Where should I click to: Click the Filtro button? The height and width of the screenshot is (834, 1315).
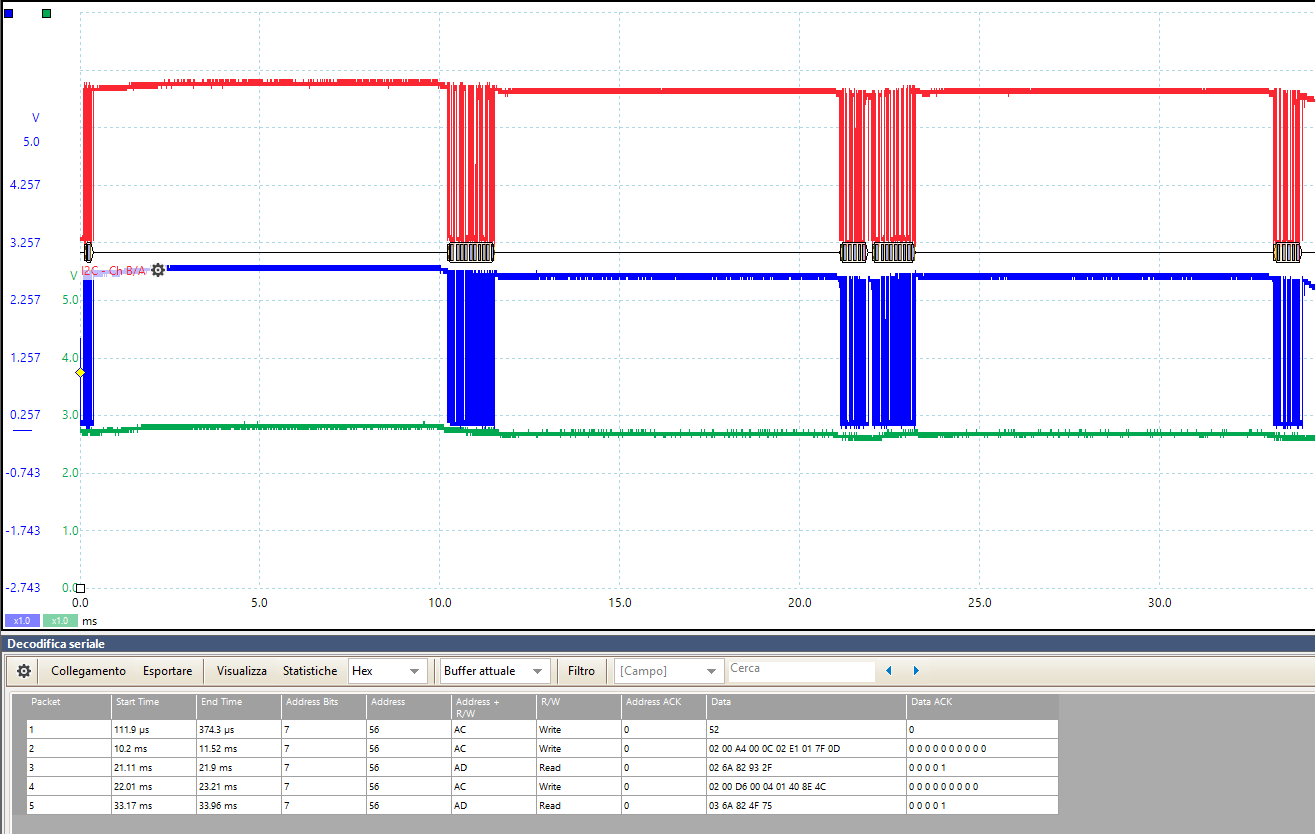coord(581,671)
